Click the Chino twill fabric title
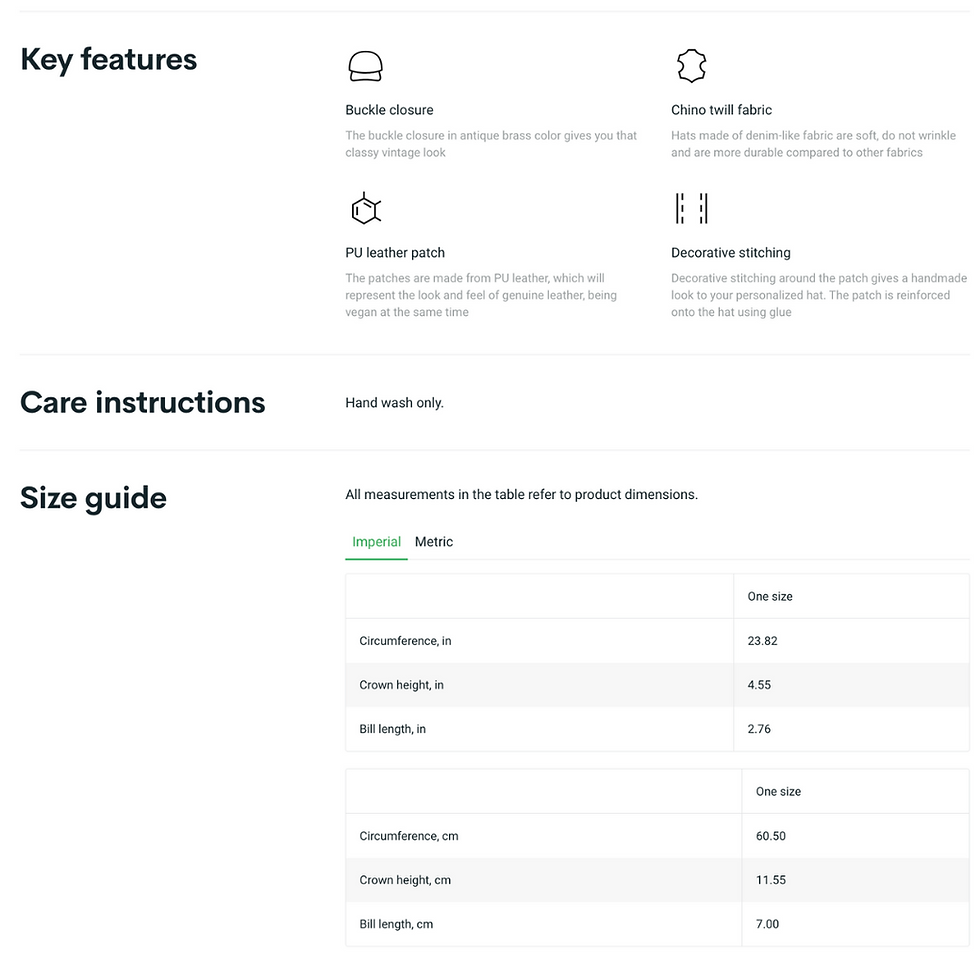Screen dimensions: 980x980 (721, 110)
